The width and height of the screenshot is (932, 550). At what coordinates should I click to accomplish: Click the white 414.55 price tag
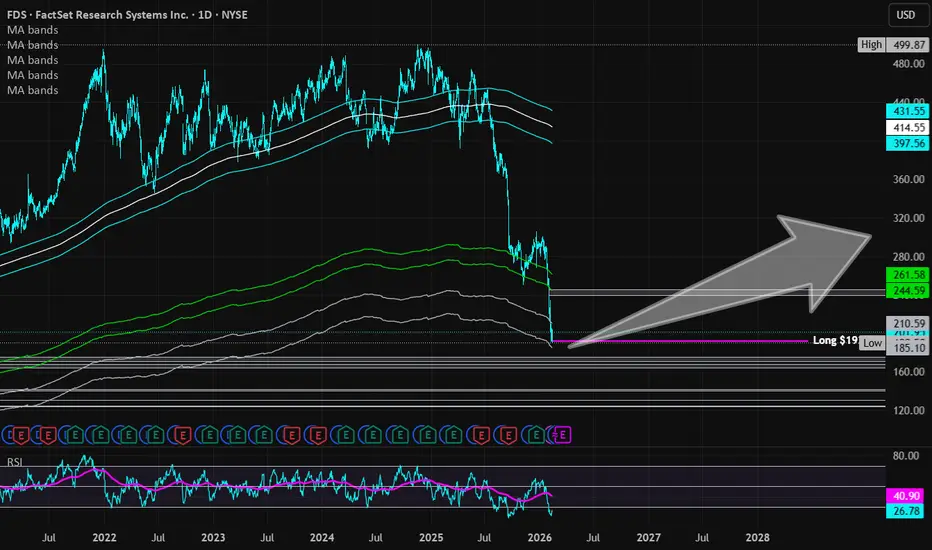click(904, 128)
